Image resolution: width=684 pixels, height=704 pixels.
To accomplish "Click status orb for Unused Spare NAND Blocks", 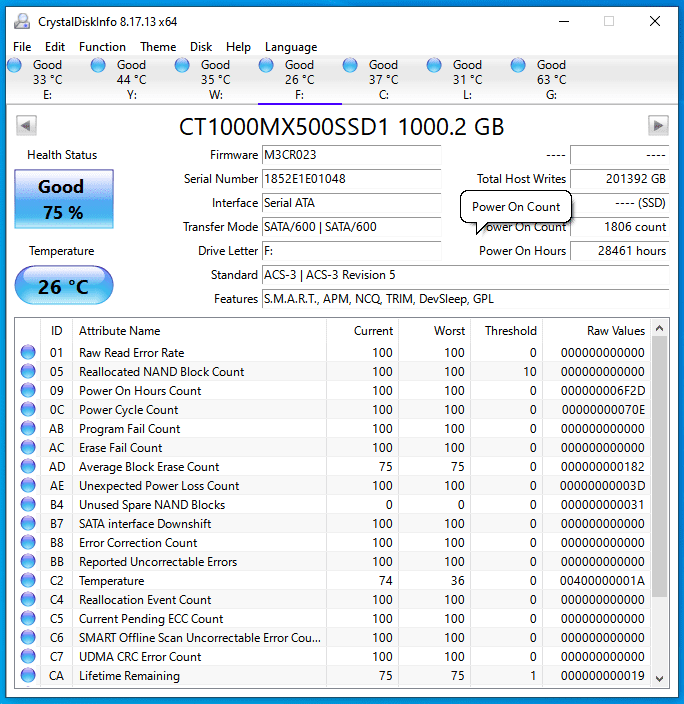I will tap(28, 504).
